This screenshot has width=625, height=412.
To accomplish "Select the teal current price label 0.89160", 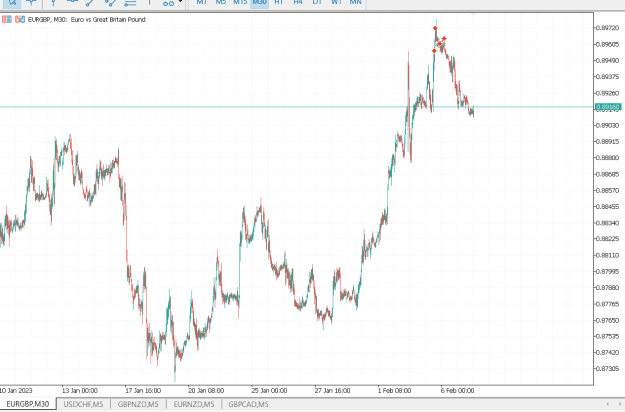I will coord(607,107).
